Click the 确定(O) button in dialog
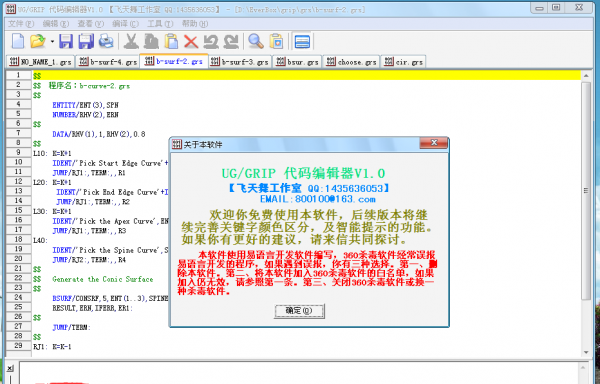 [299, 311]
